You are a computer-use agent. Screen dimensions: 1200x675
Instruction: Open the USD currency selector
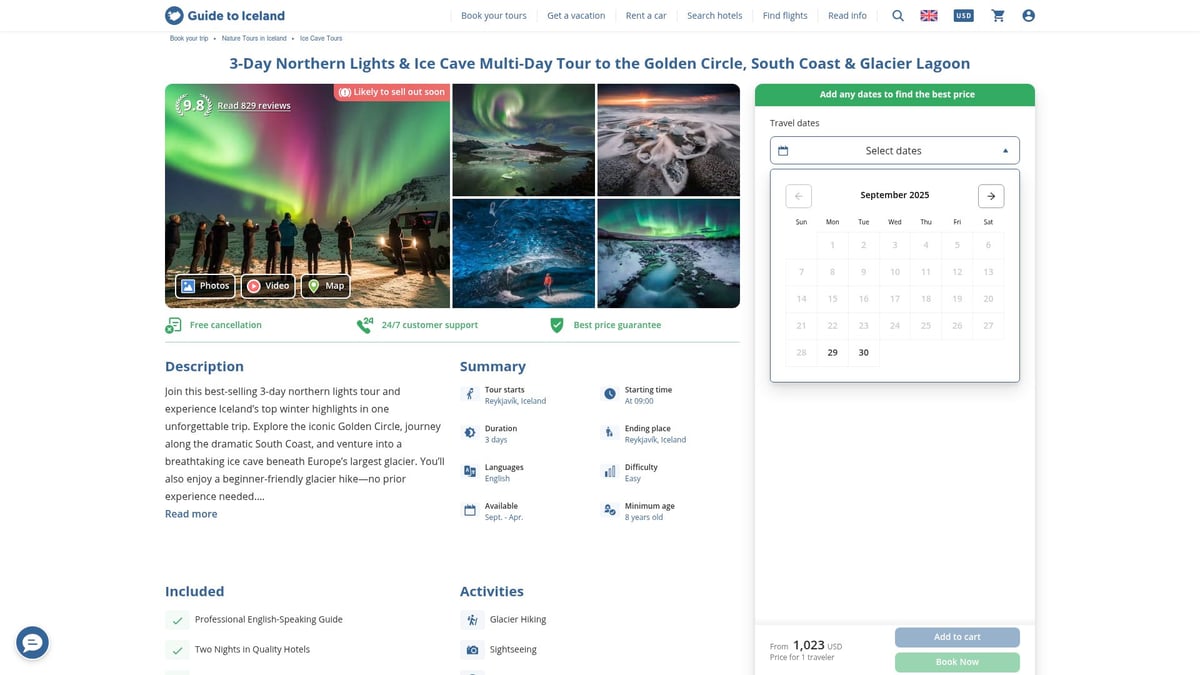[x=963, y=16]
